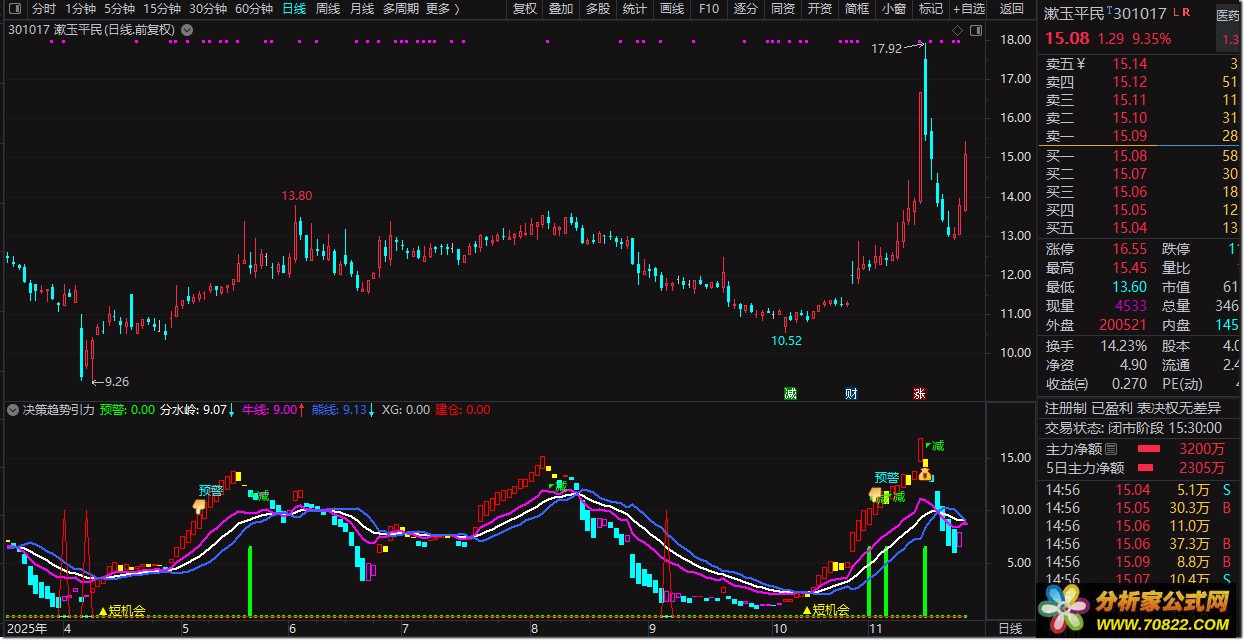
Task: Click the 叠加 overlay button
Action: coord(561,8)
